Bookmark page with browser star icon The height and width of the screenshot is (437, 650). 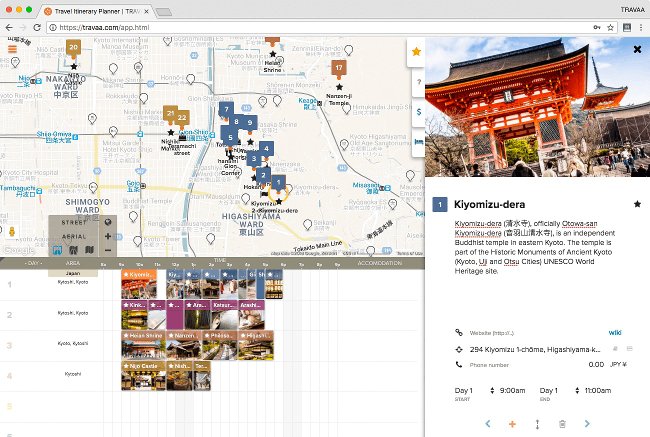(610, 27)
